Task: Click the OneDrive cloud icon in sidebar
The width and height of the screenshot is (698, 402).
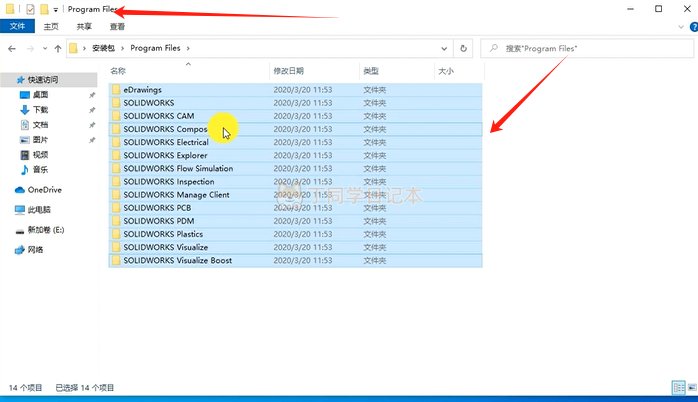Action: tap(19, 189)
